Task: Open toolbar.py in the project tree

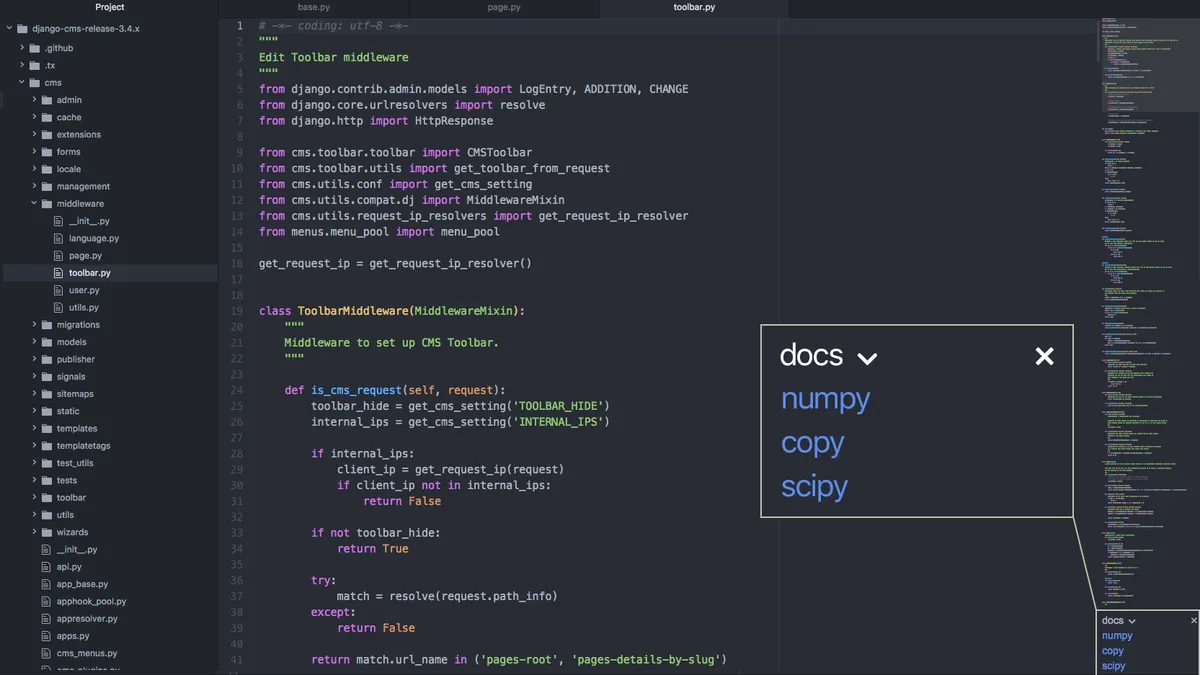Action: (x=90, y=273)
